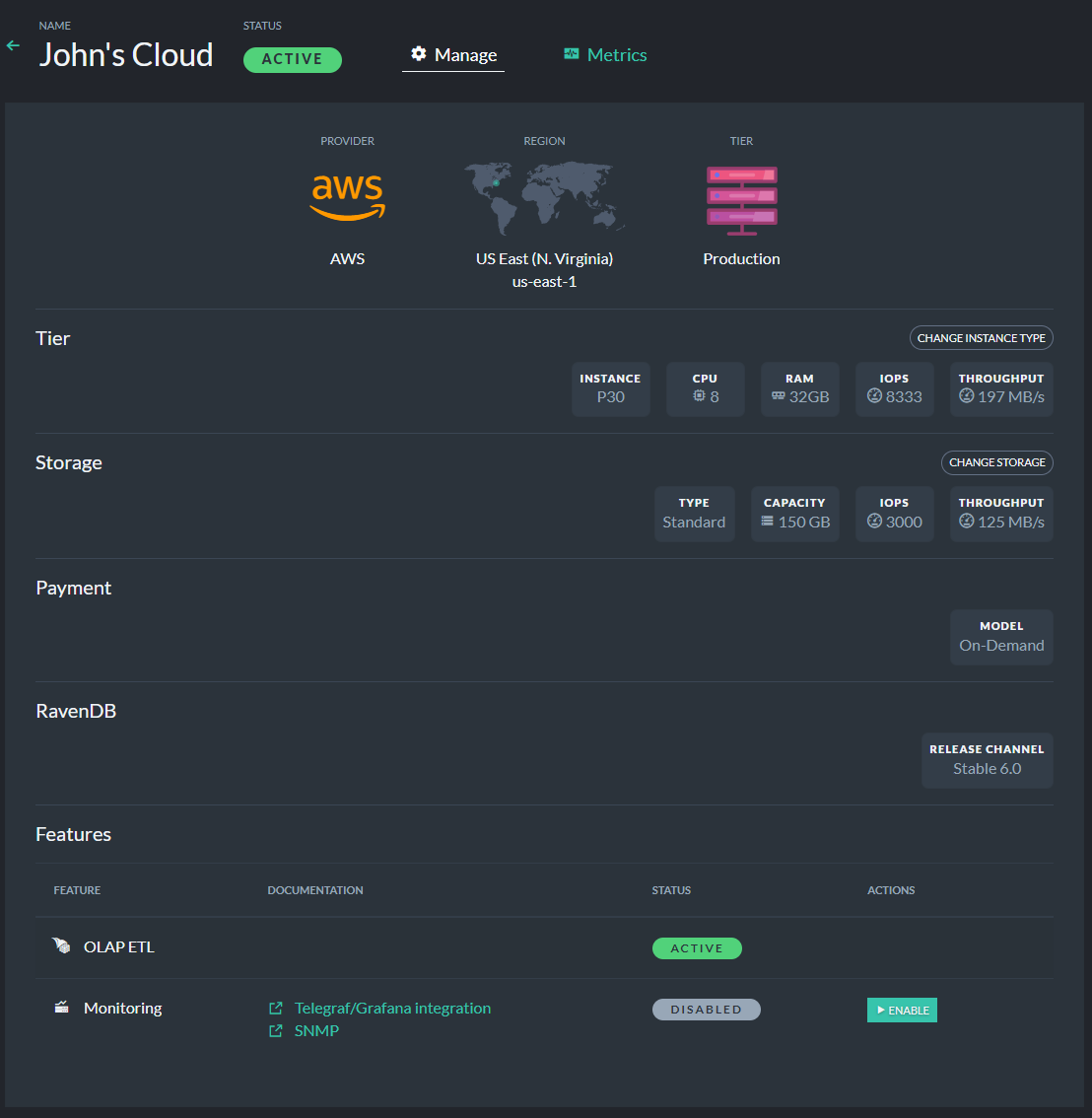Click the external link icon beside Telegraf/Grafana

(x=276, y=1009)
